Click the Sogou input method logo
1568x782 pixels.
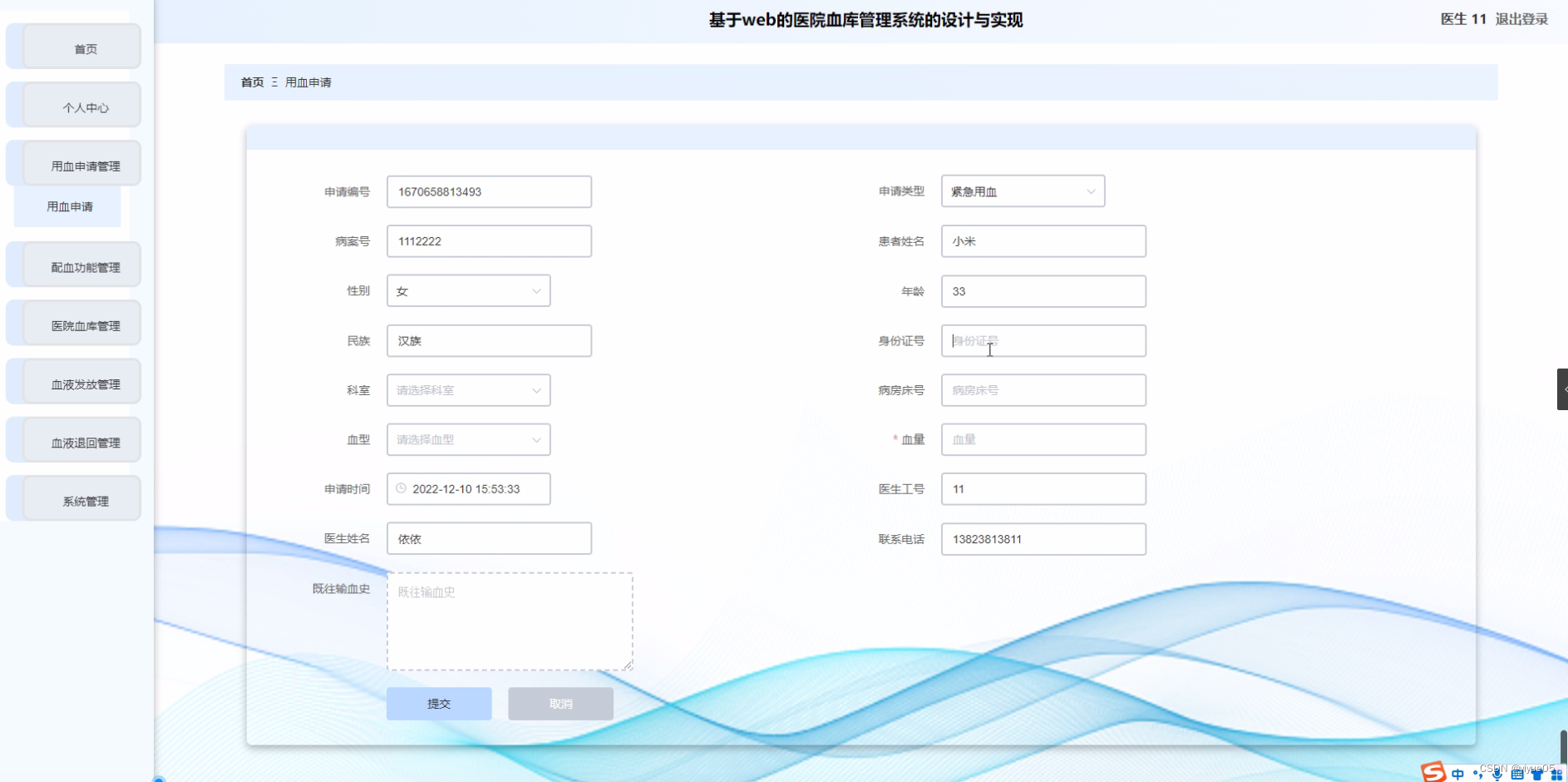point(1434,772)
